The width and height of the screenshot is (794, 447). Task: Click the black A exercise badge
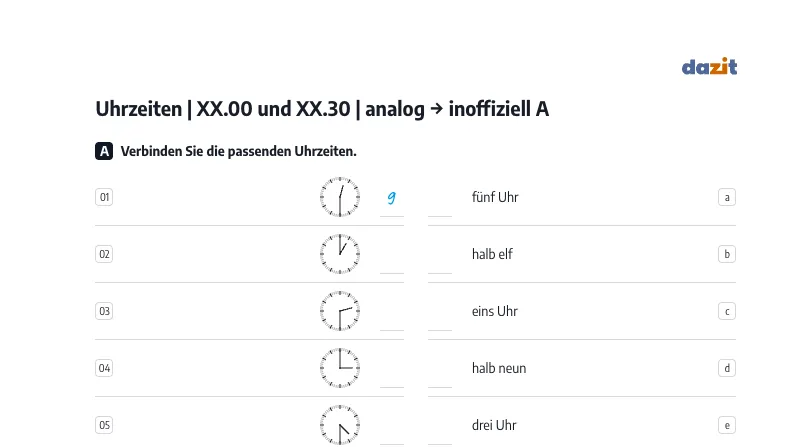(104, 151)
